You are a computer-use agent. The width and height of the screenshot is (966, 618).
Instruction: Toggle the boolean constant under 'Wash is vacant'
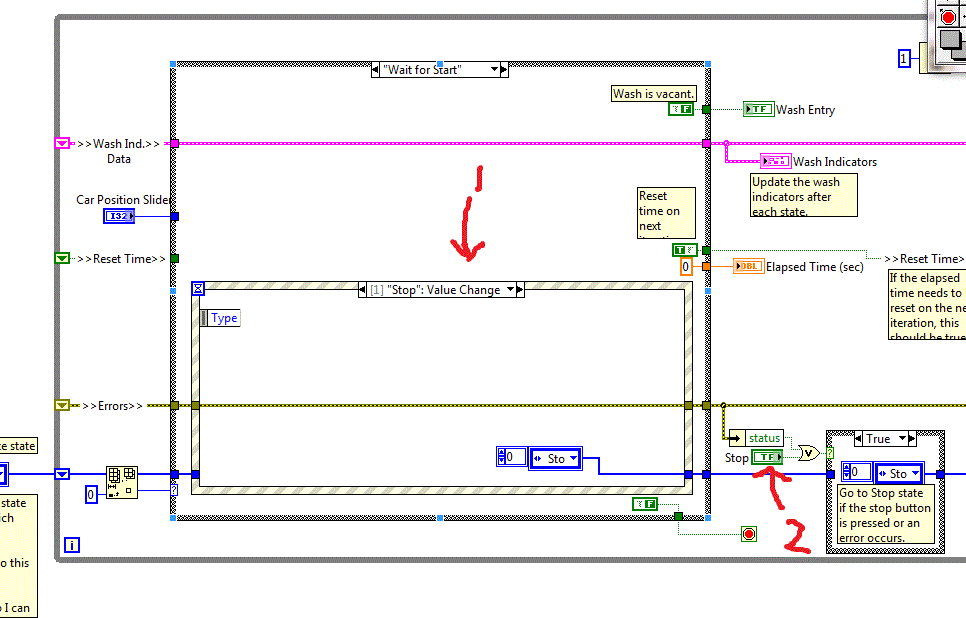coord(681,109)
